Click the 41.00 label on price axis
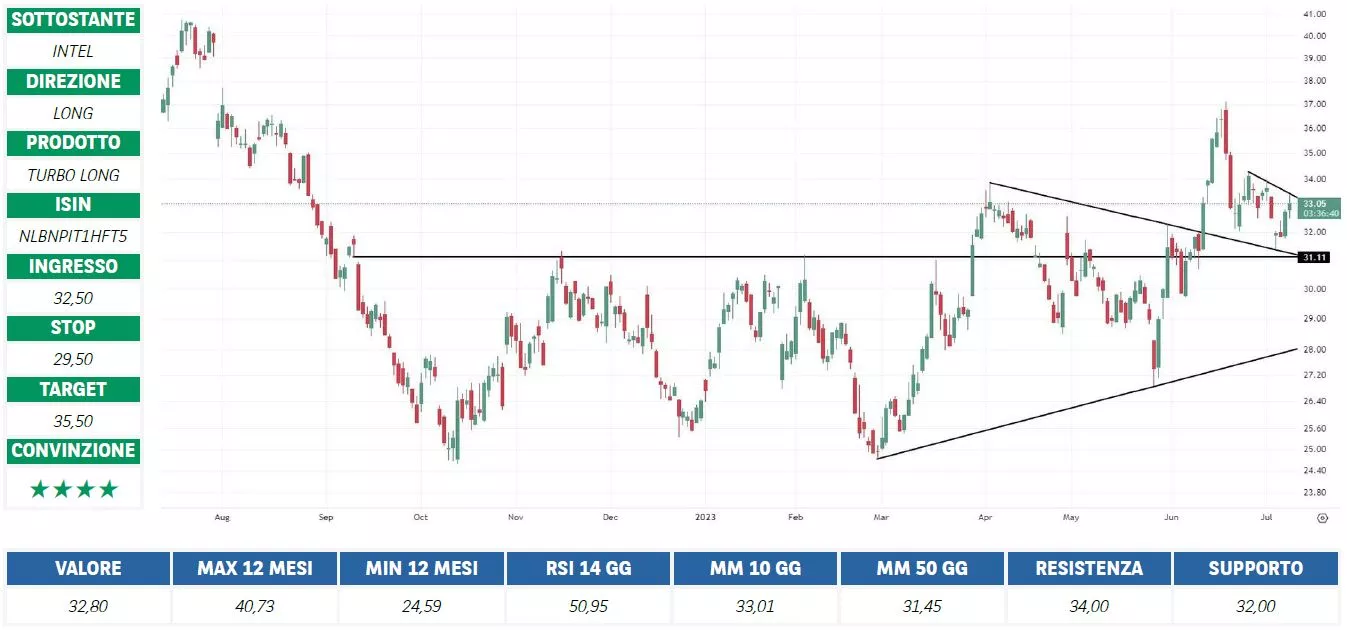The height and width of the screenshot is (630, 1347). [1314, 15]
